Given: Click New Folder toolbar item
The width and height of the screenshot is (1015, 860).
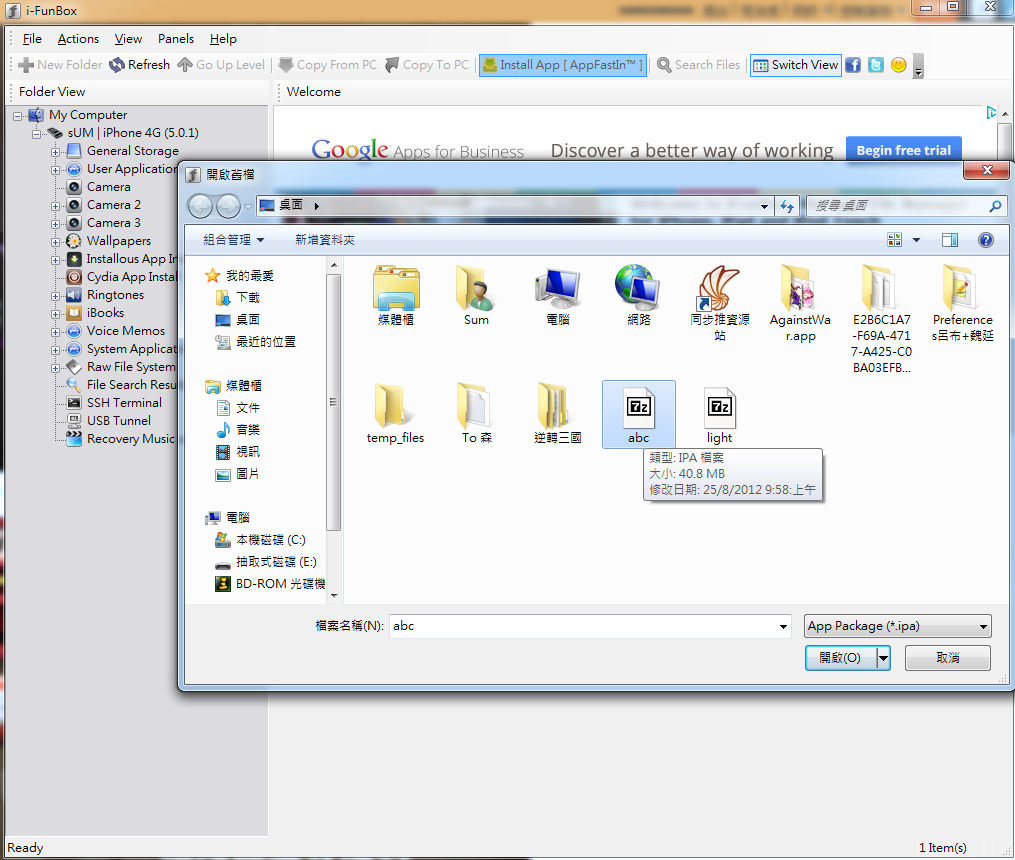Looking at the screenshot, I should point(60,65).
